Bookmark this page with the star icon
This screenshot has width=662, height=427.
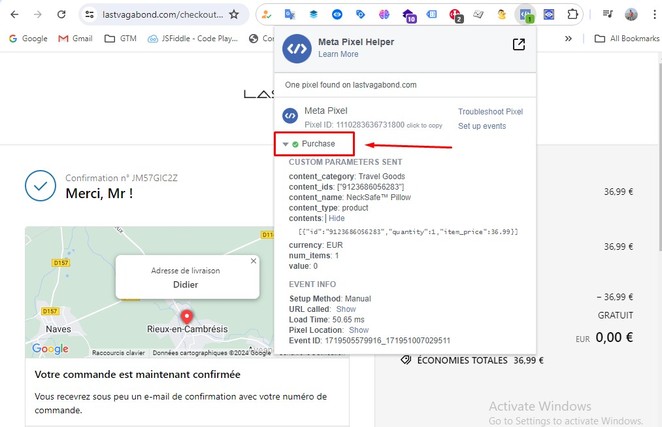(x=234, y=14)
